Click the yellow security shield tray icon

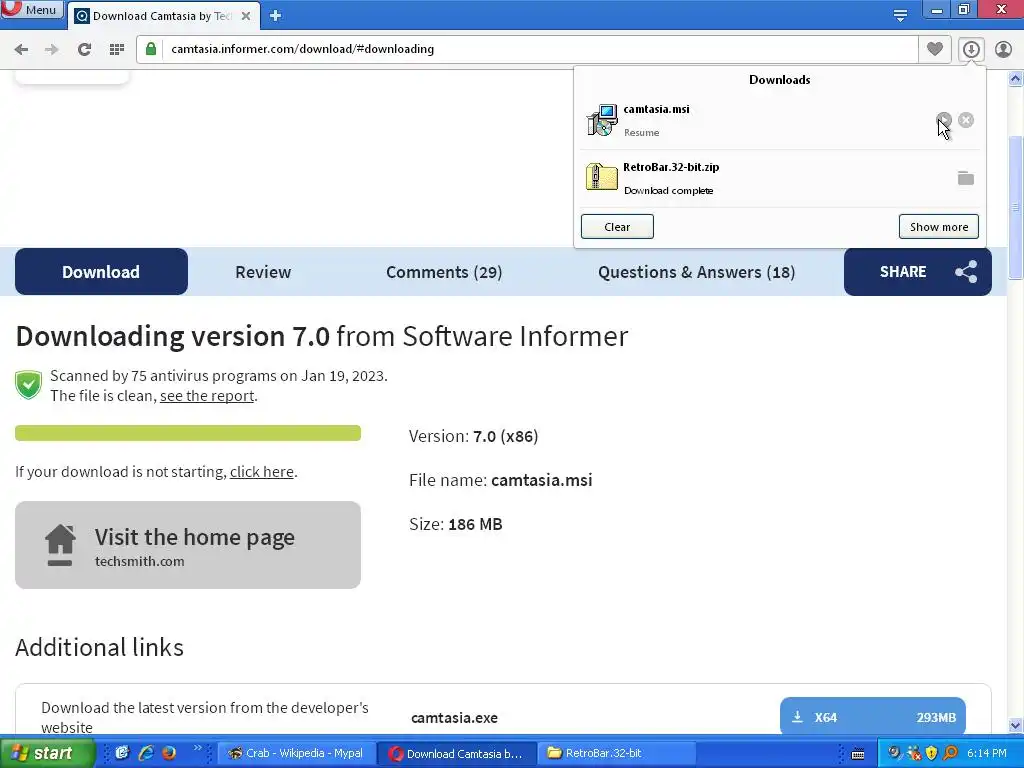[931, 753]
